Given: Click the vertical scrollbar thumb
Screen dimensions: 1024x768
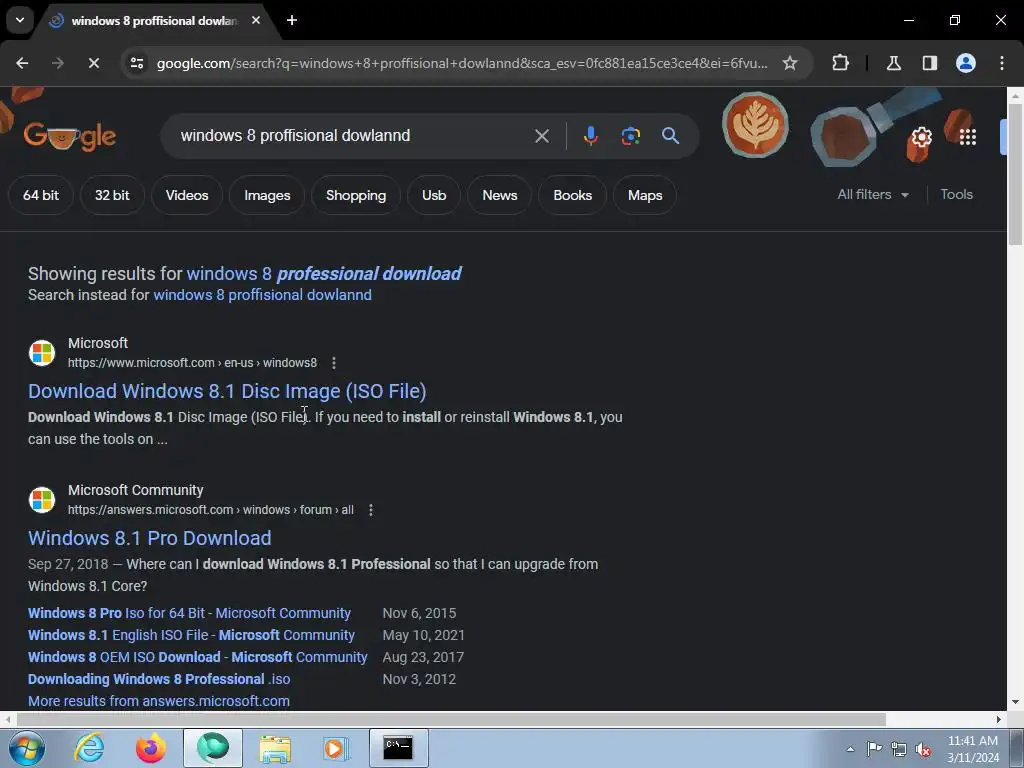Looking at the screenshot, I should 1015,174.
